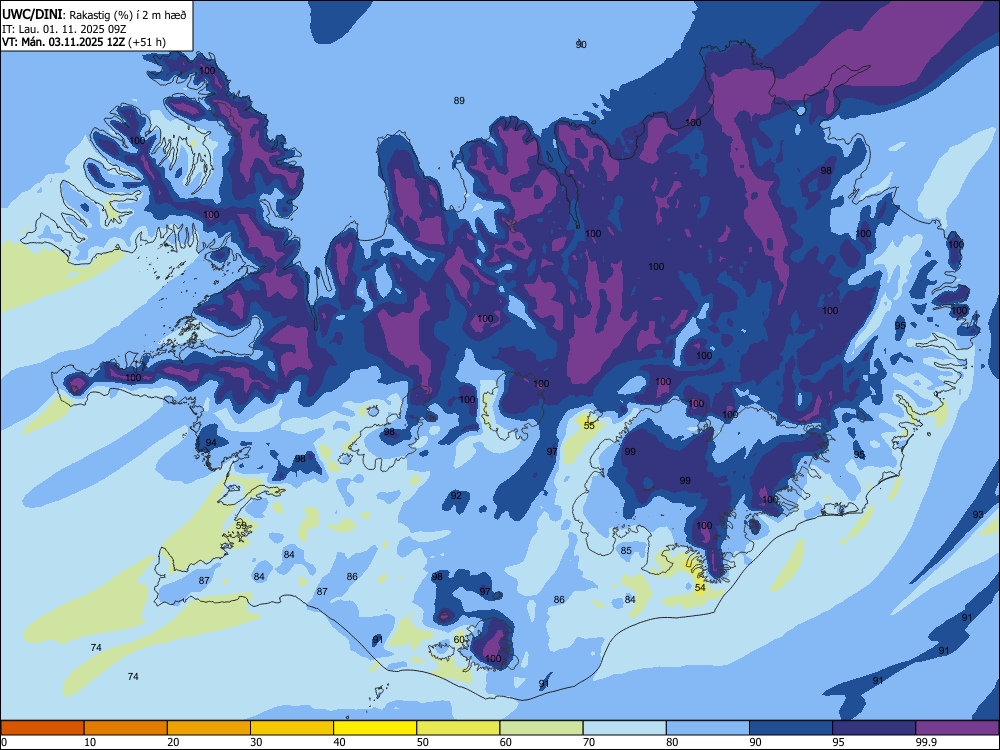The image size is (1000, 750).
Task: Select the medium blue 90–95 legend swatch
Action: click(791, 728)
